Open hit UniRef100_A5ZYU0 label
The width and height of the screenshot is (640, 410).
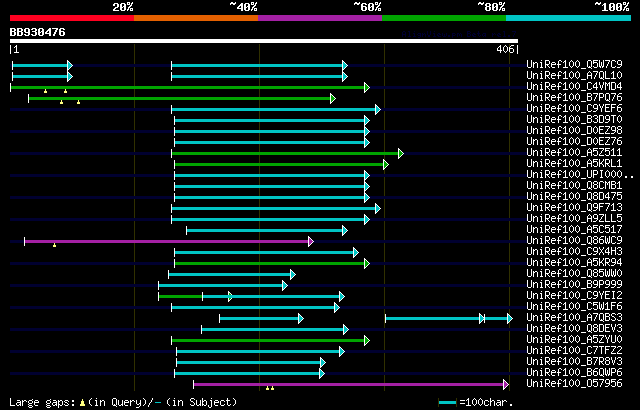(x=574, y=339)
